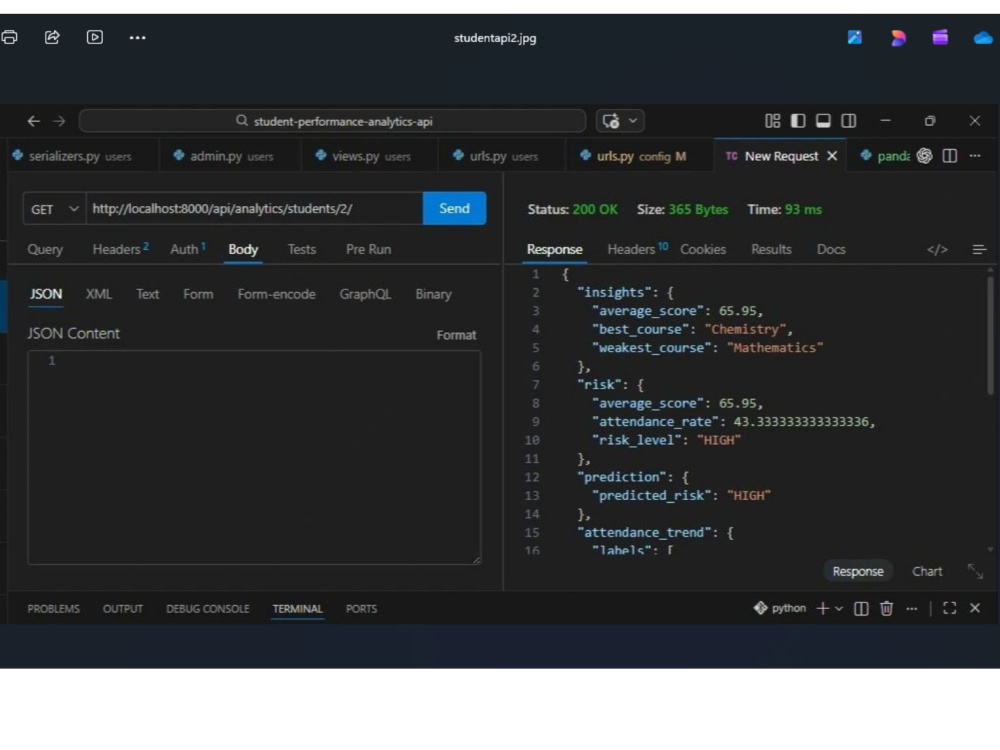Split the terminal panel
1000x750 pixels.
tap(861, 608)
